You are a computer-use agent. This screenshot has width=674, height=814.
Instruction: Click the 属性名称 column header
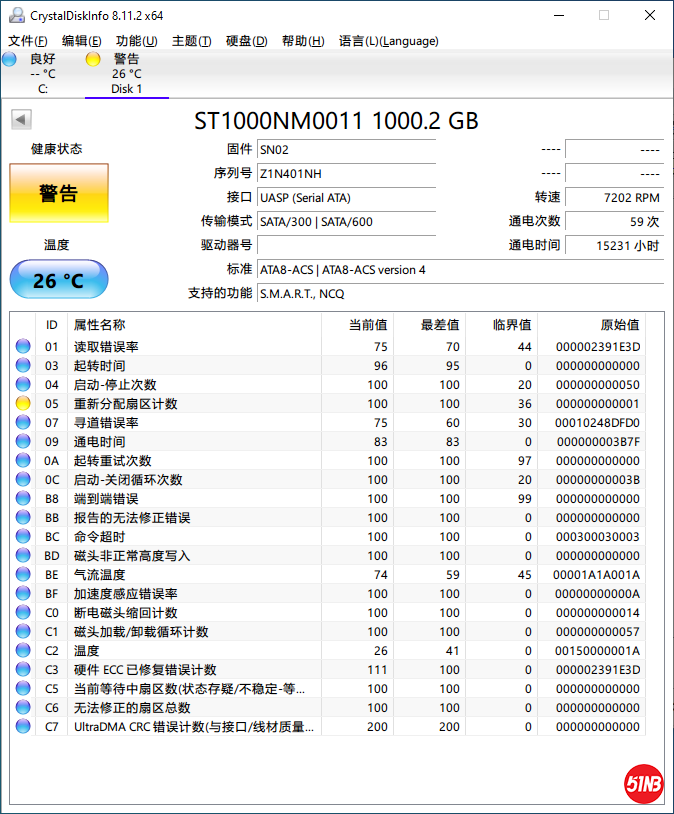pos(100,325)
